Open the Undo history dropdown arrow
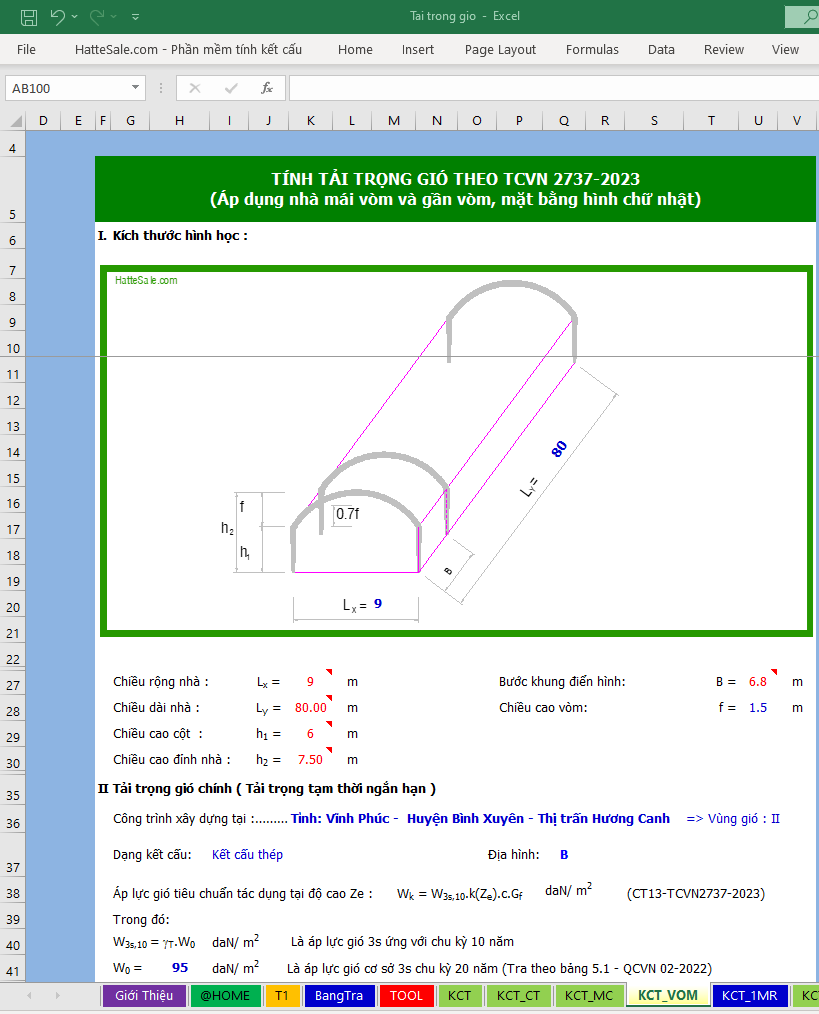Screen dimensions: 819x1014 [74, 17]
